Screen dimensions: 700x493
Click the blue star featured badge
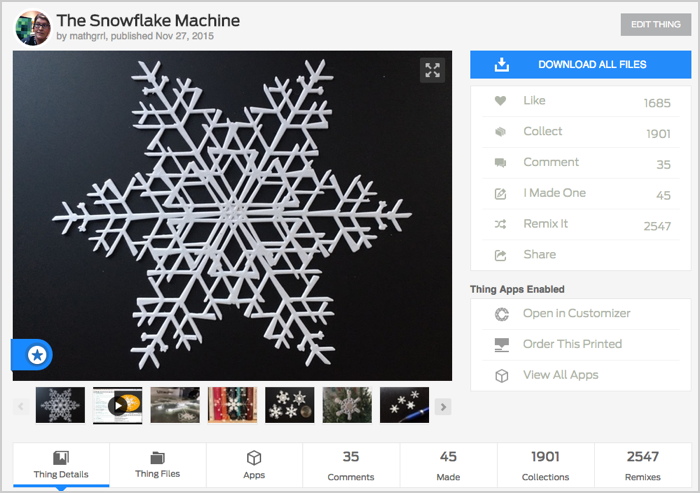36,355
